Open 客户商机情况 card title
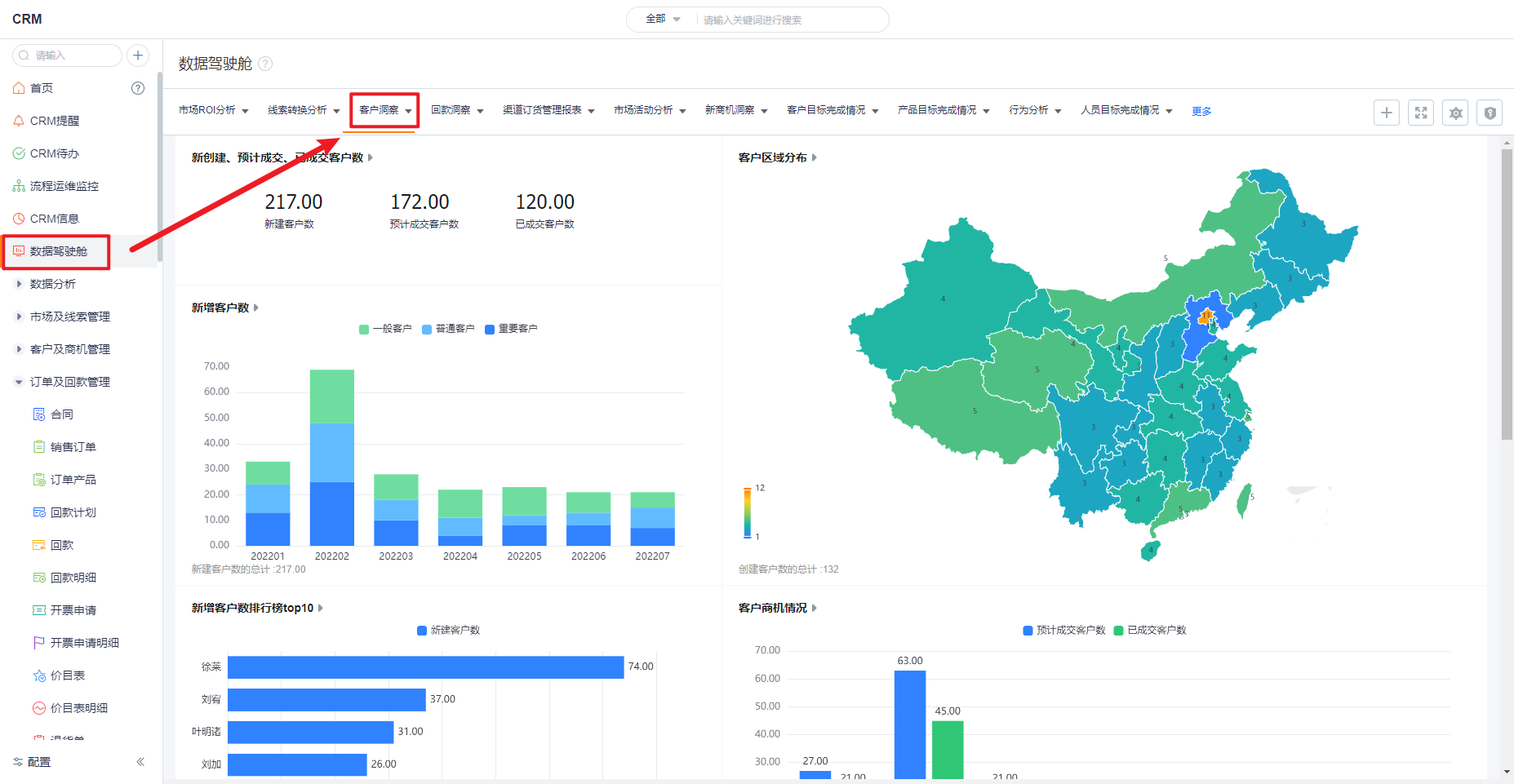 point(772,608)
